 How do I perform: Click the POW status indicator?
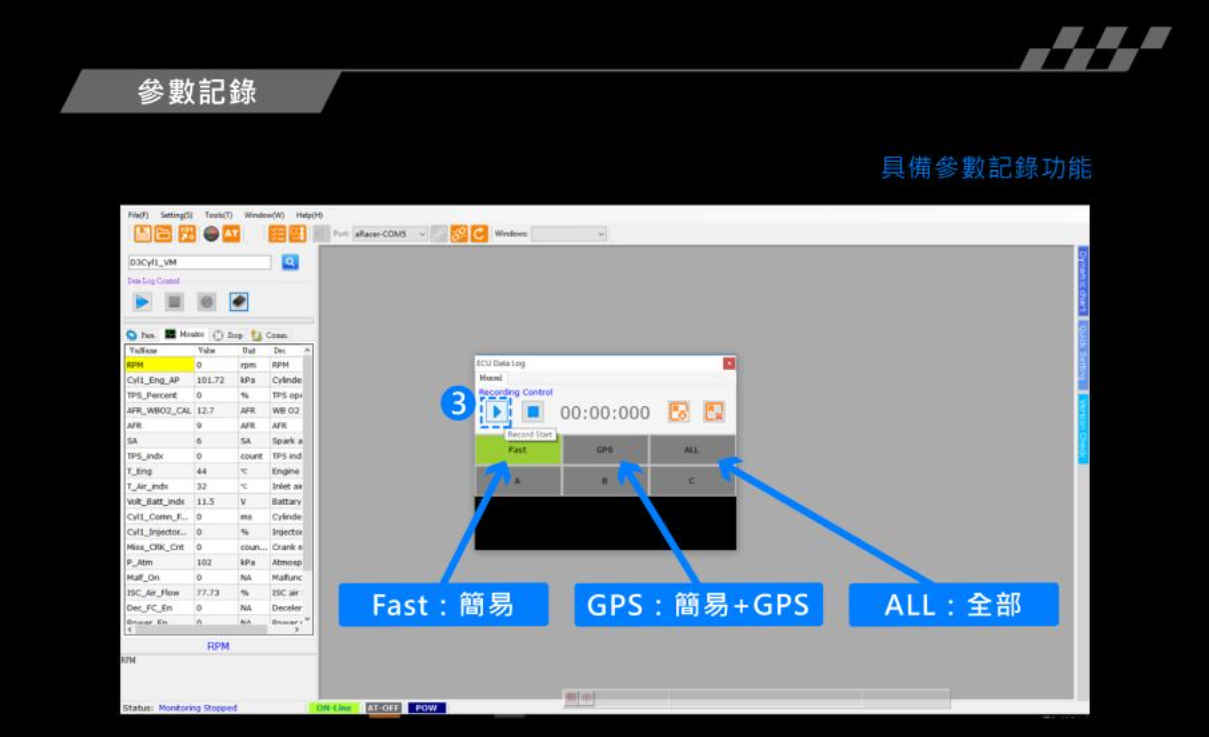coord(427,708)
